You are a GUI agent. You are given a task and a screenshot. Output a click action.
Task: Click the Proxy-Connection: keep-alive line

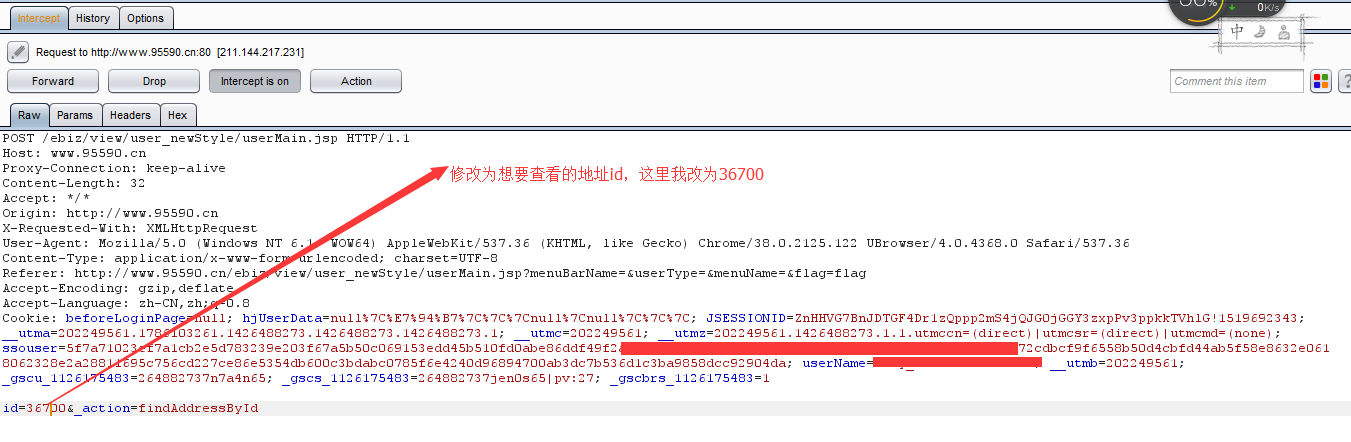tap(114, 168)
